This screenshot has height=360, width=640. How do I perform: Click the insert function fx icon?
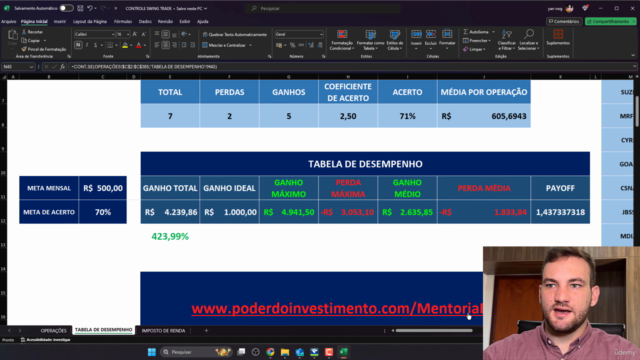62,67
